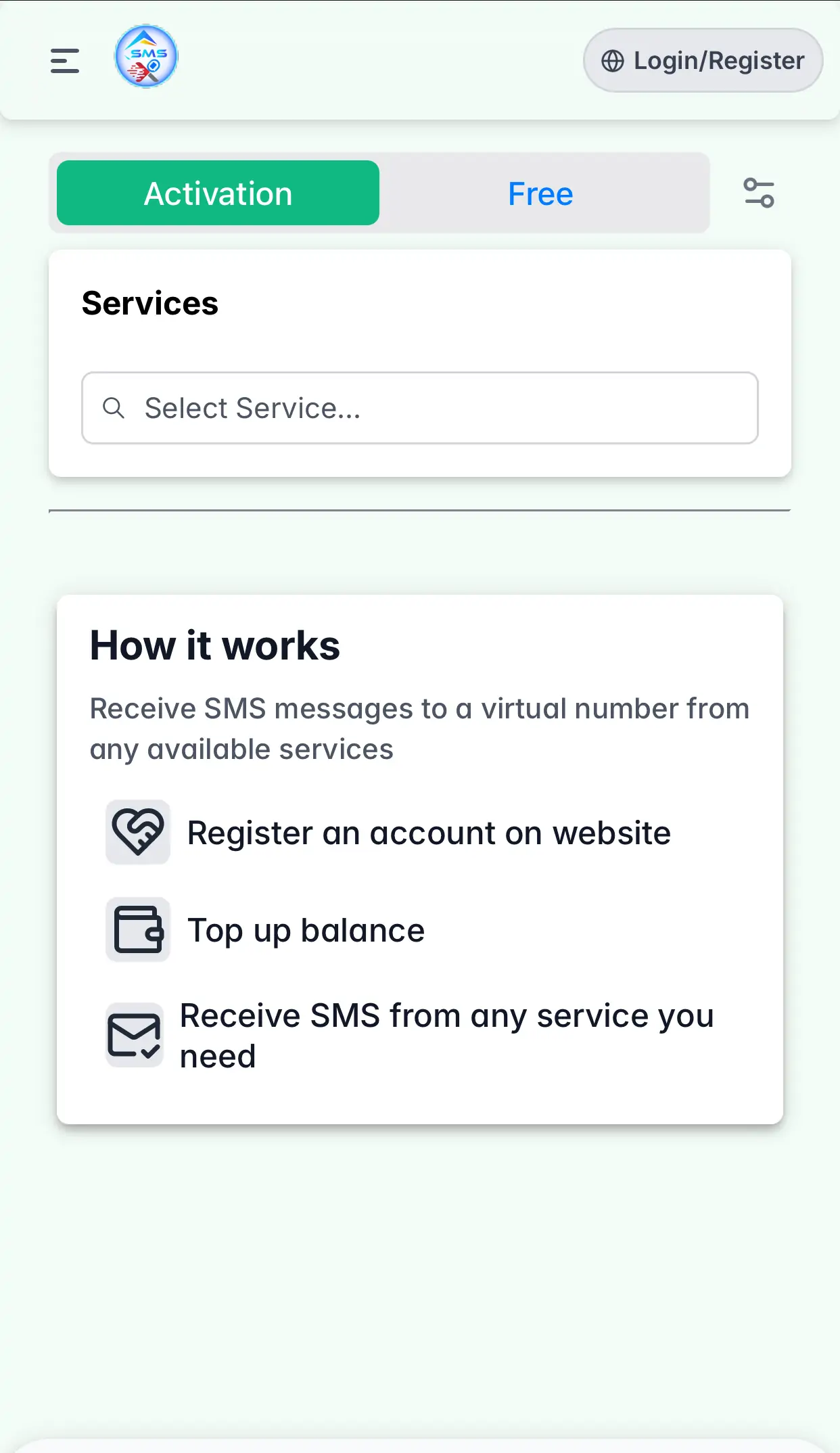
Task: Click the How it works heading
Action: pos(215,645)
